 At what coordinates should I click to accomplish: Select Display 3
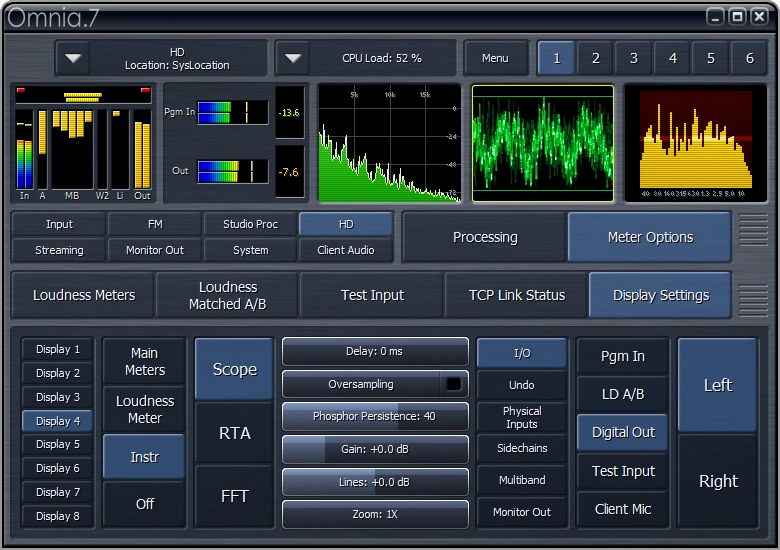tap(58, 397)
